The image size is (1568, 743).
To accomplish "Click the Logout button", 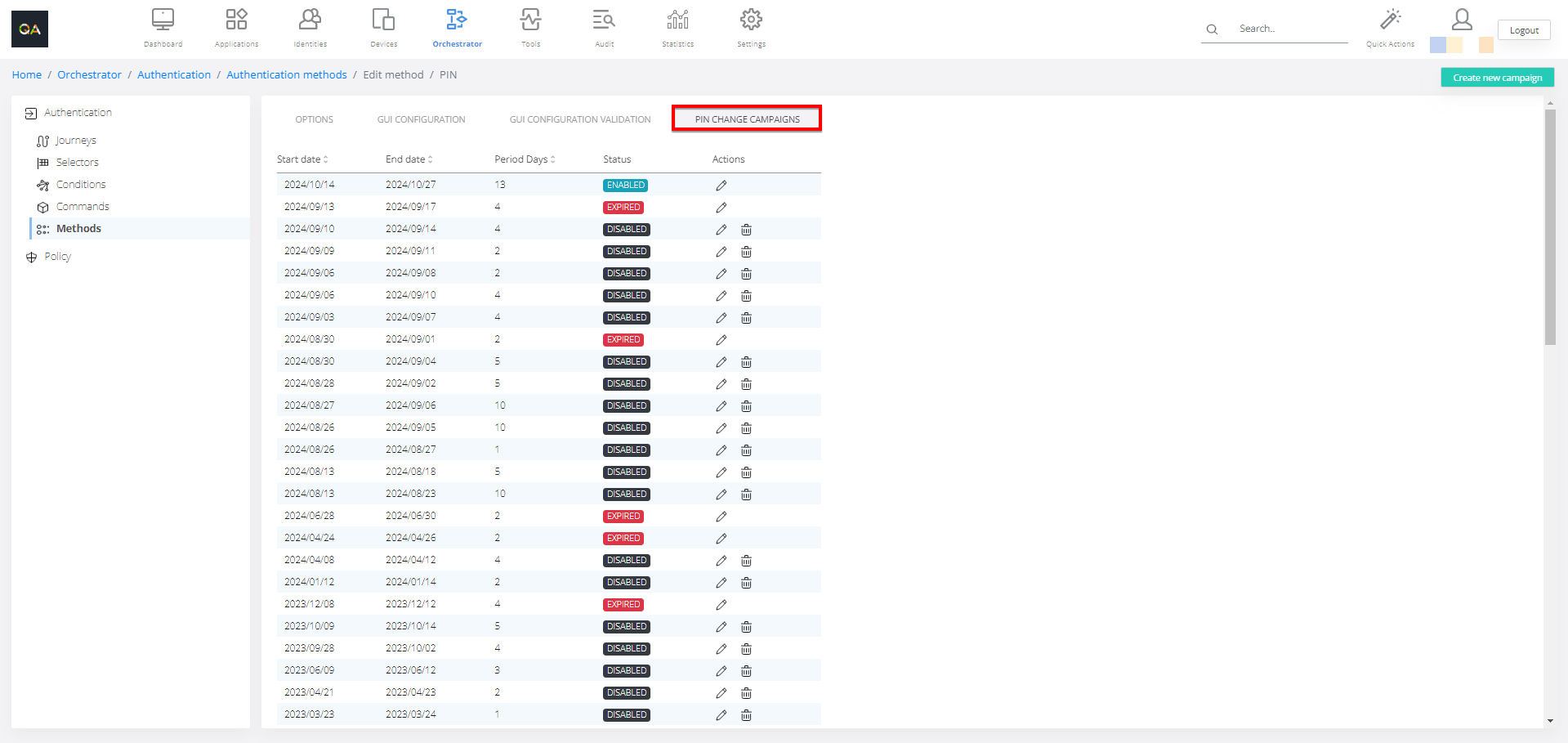I will [1523, 30].
